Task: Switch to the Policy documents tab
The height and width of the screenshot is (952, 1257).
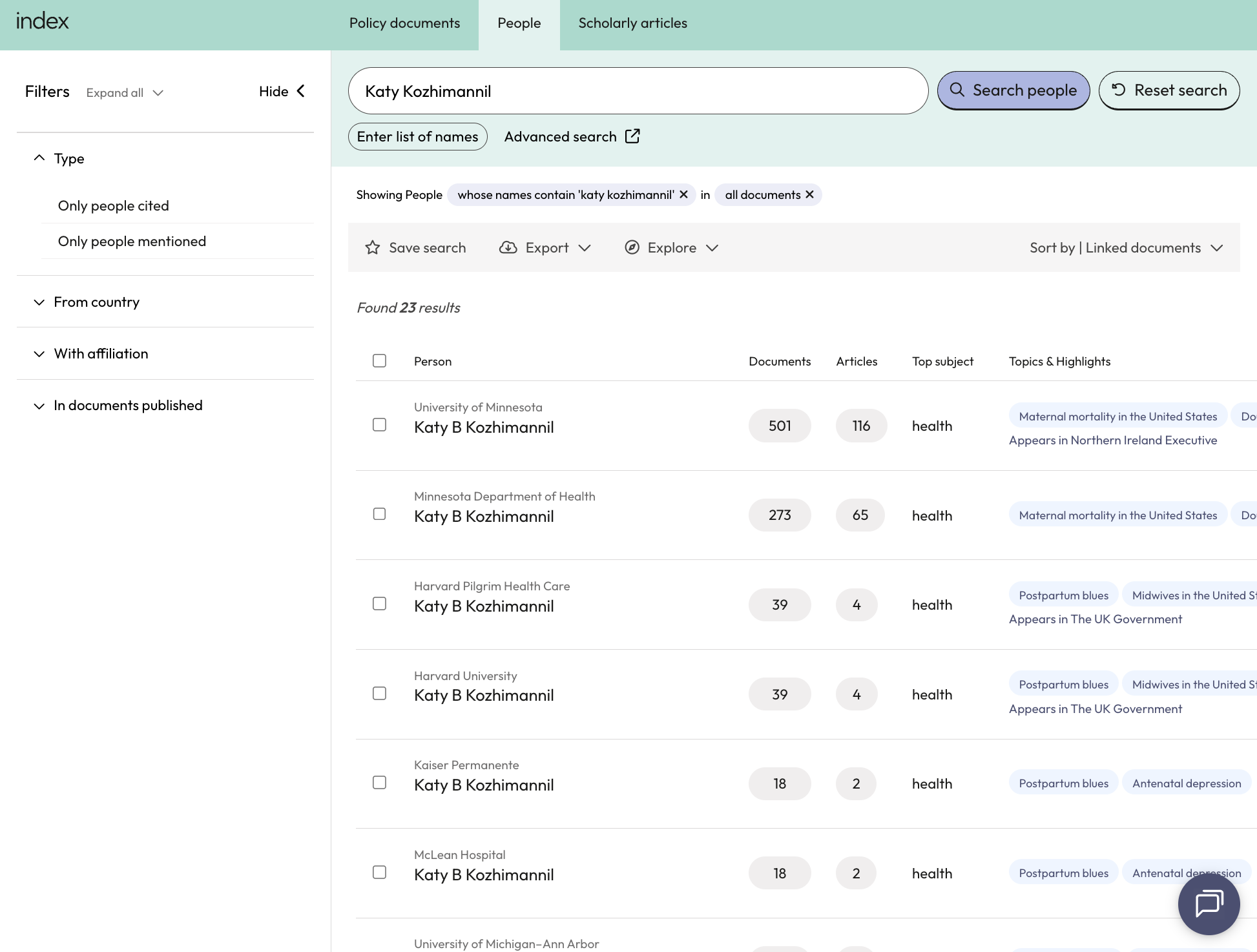Action: (404, 23)
